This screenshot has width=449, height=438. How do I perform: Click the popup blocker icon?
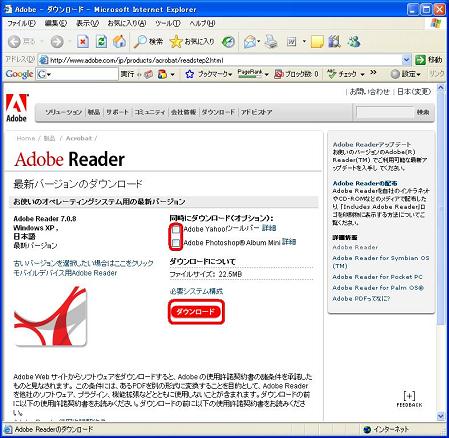click(278, 74)
